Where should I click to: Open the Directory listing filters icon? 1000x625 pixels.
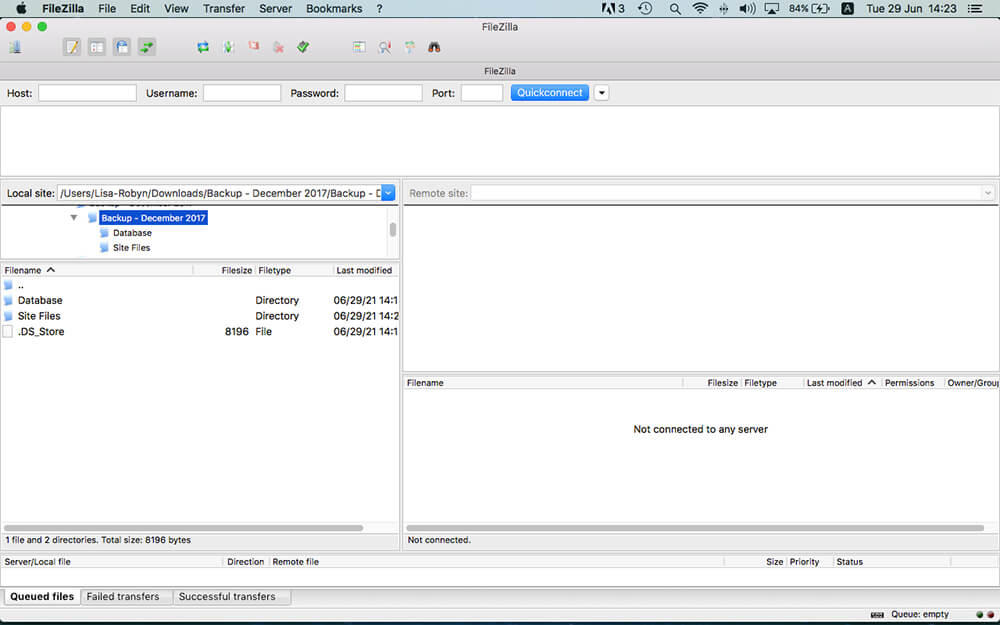(x=359, y=47)
